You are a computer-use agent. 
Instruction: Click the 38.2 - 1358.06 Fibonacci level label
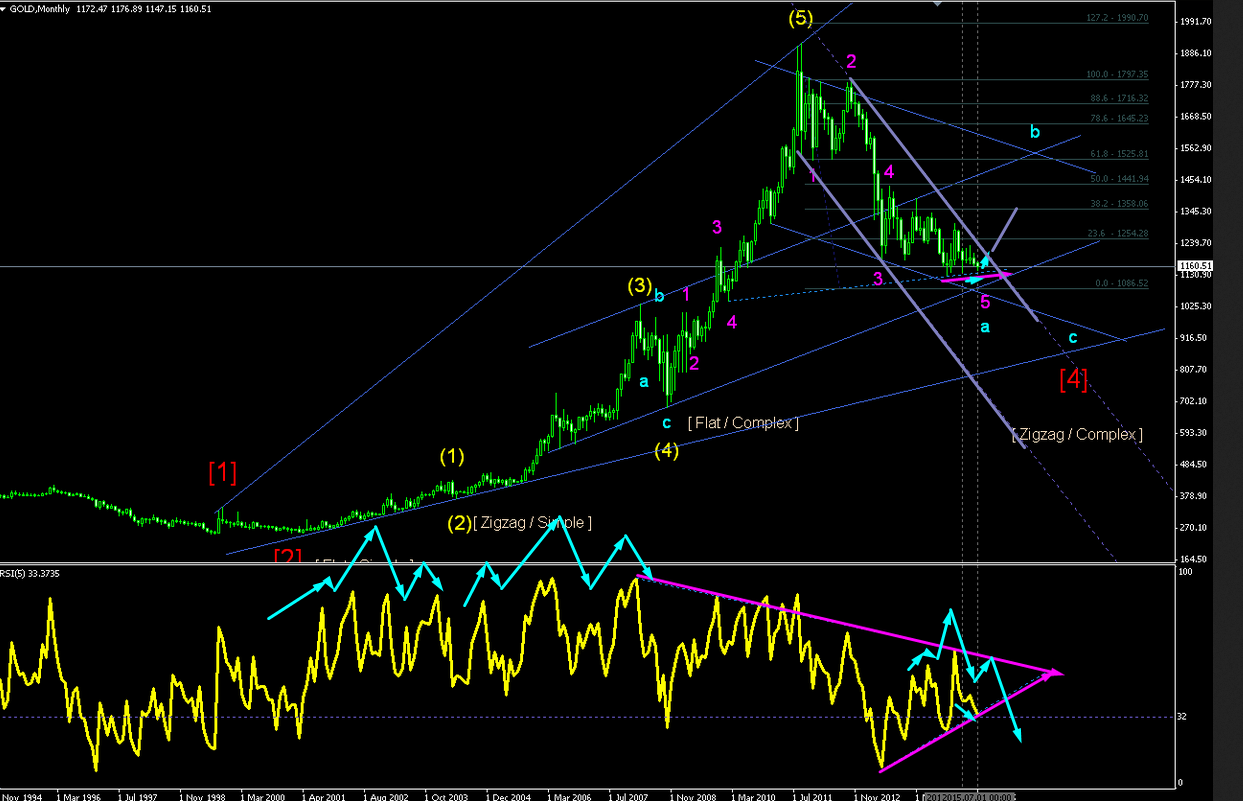[1118, 203]
